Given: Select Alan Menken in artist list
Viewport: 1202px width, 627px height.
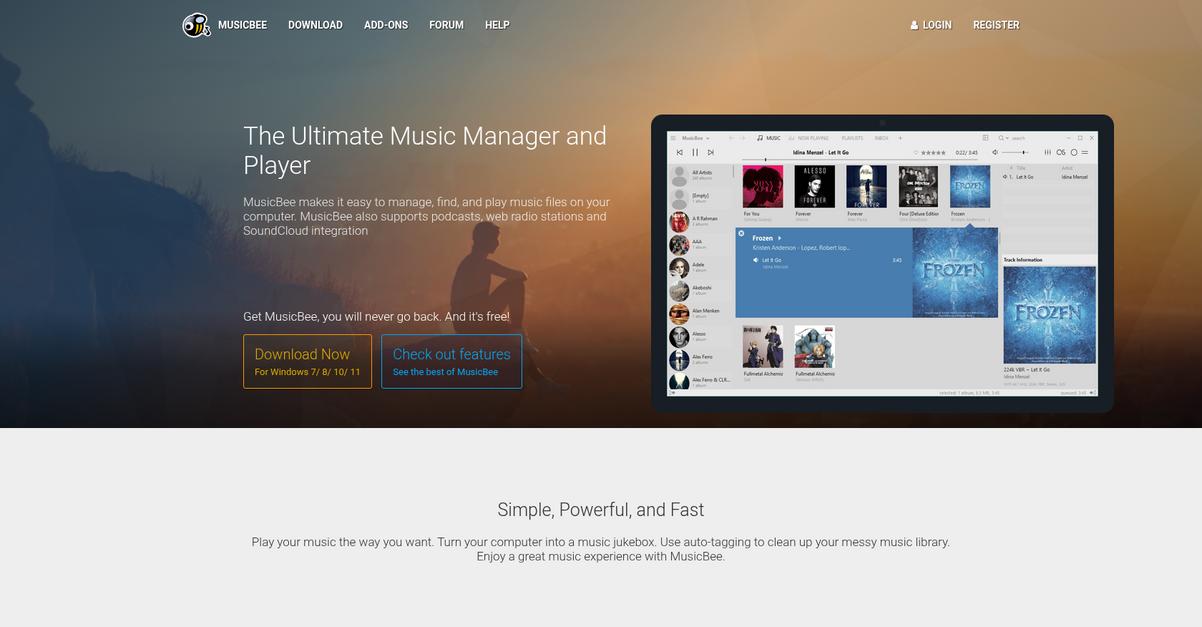Looking at the screenshot, I should pyautogui.click(x=700, y=313).
